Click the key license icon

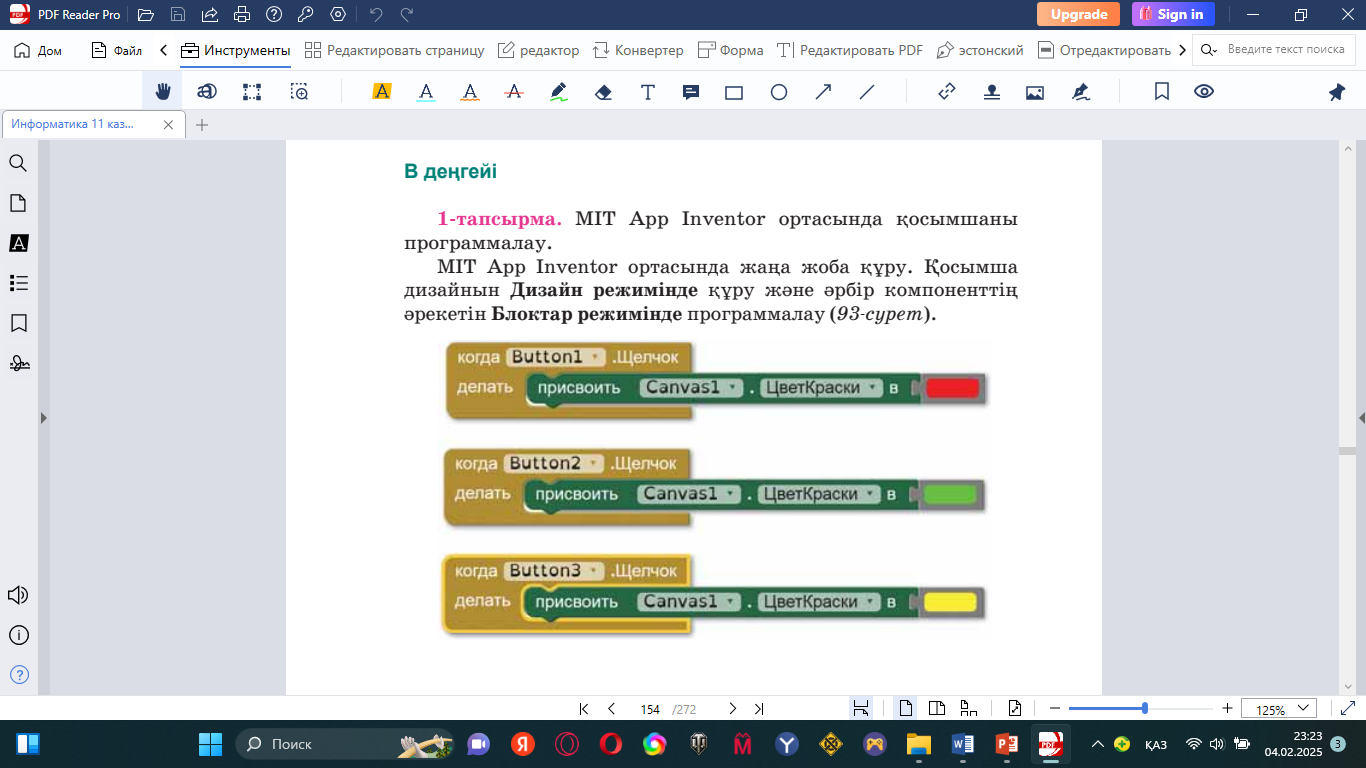coord(306,14)
